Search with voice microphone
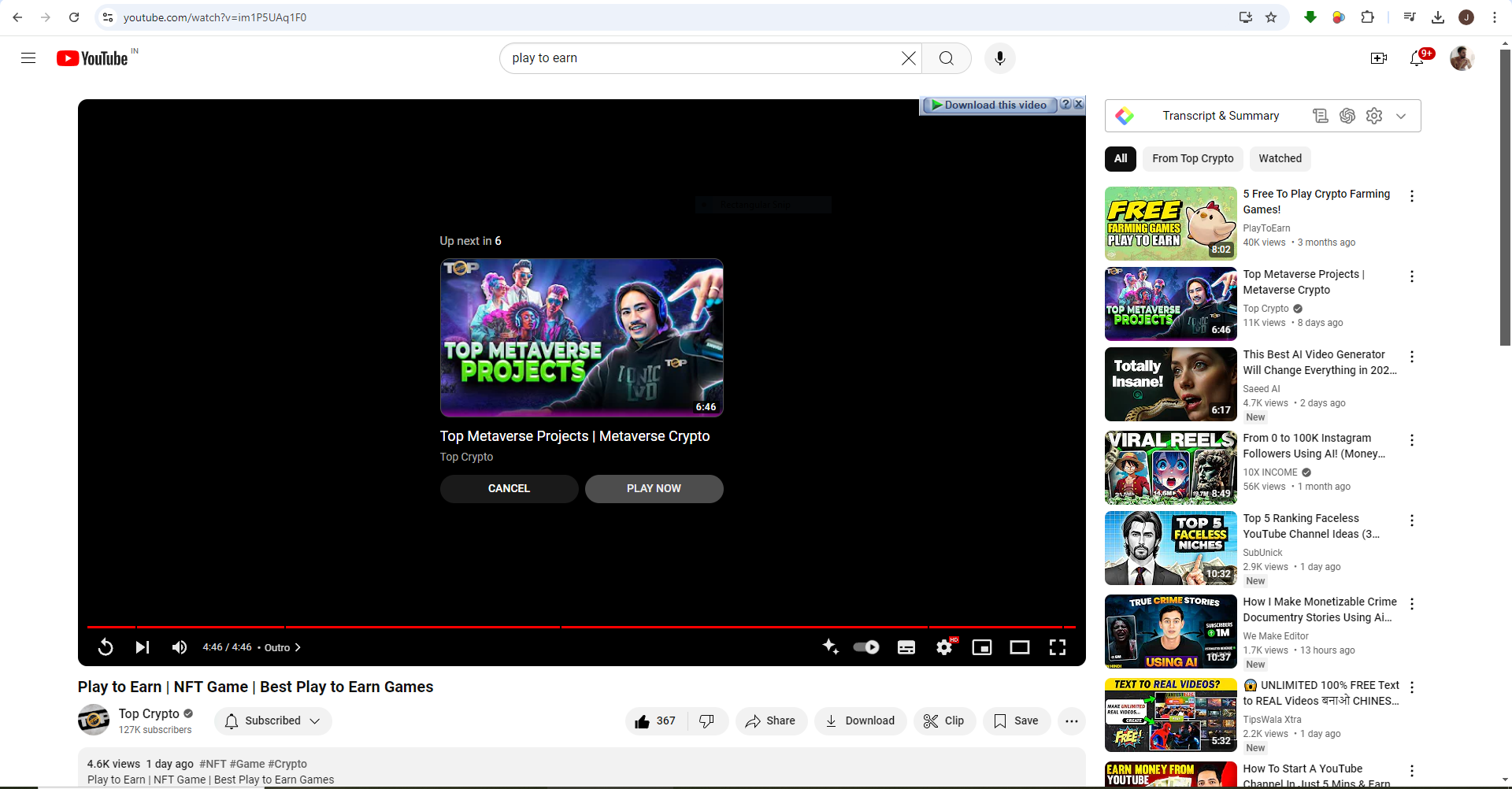The height and width of the screenshot is (789, 1512). click(x=1000, y=58)
